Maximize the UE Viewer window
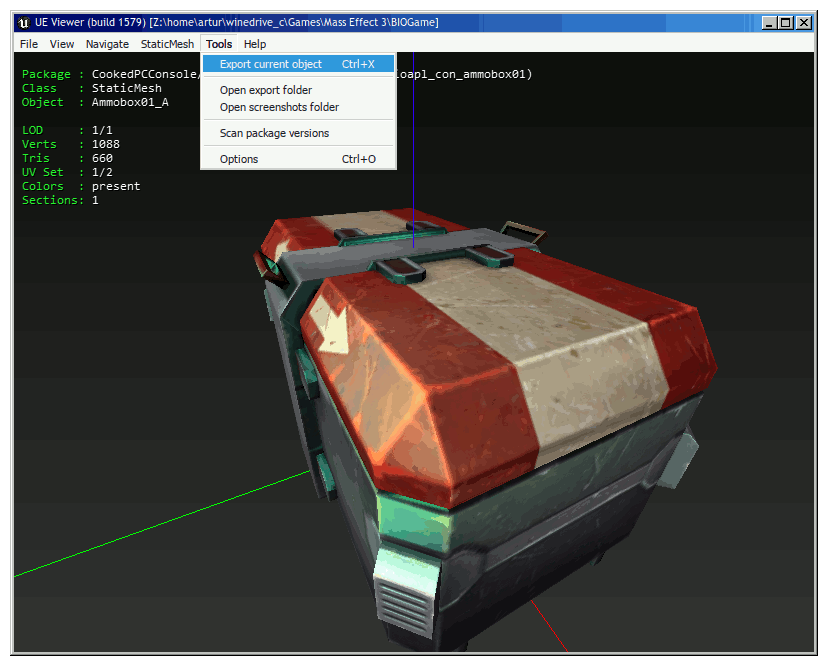 tap(786, 23)
